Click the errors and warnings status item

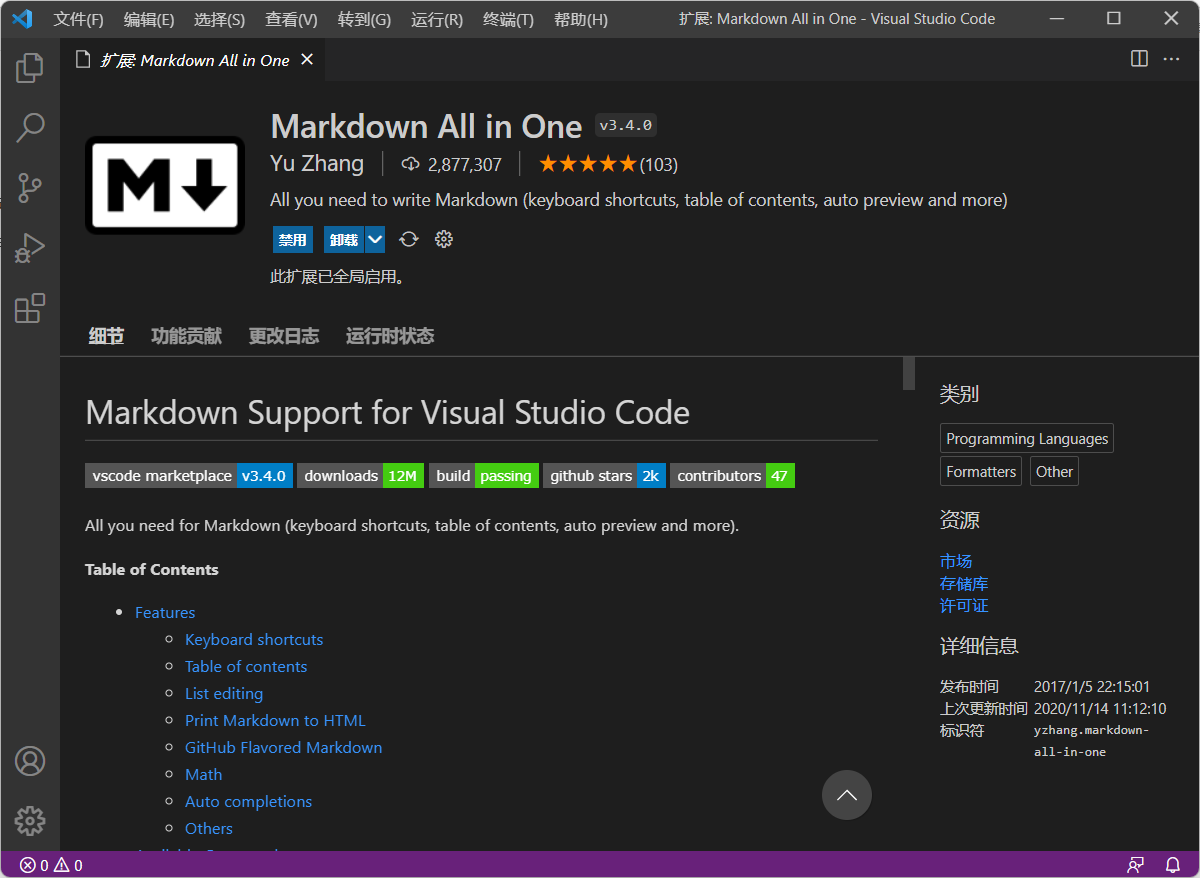[48, 864]
